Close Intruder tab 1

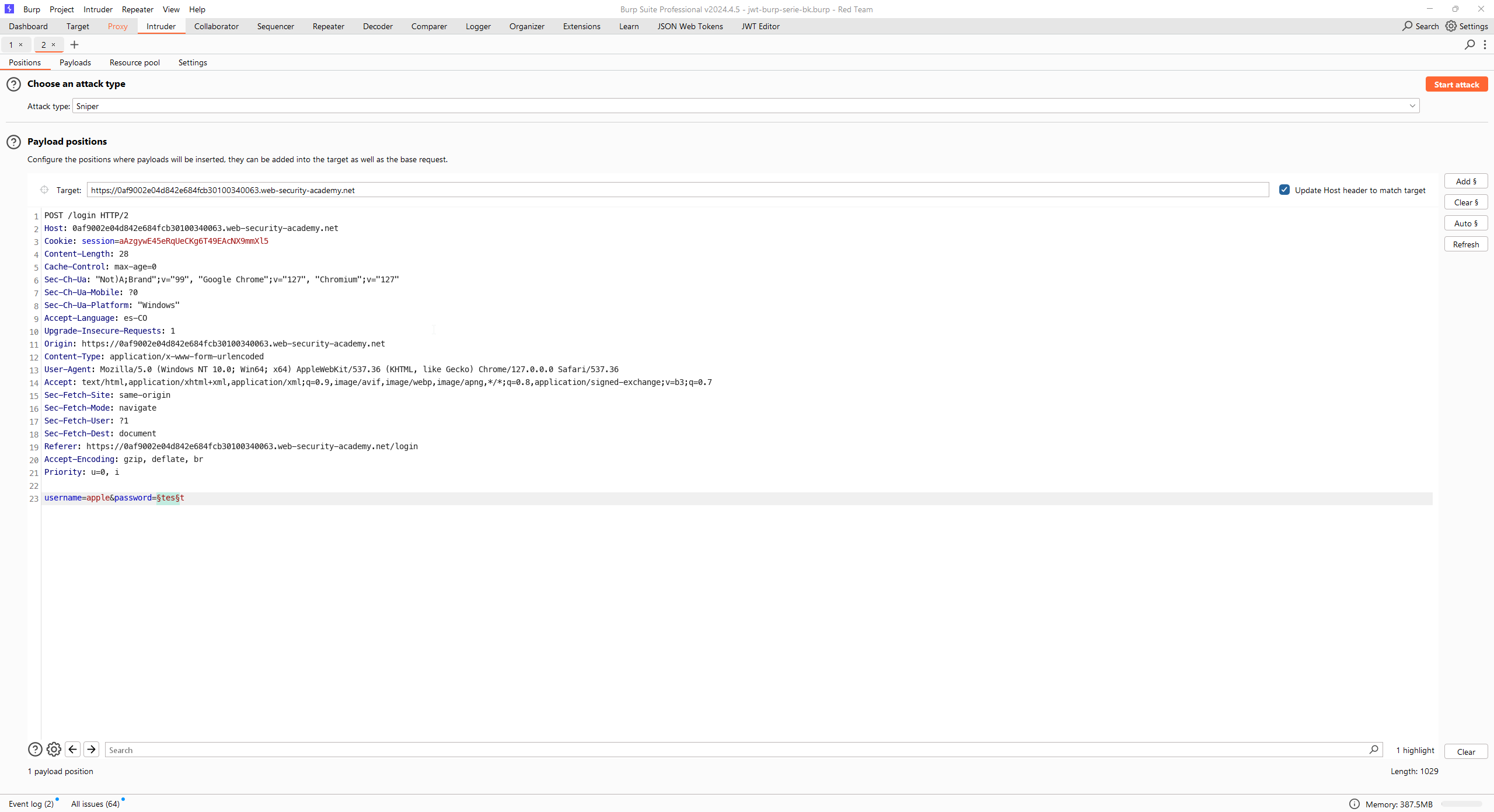(21, 44)
